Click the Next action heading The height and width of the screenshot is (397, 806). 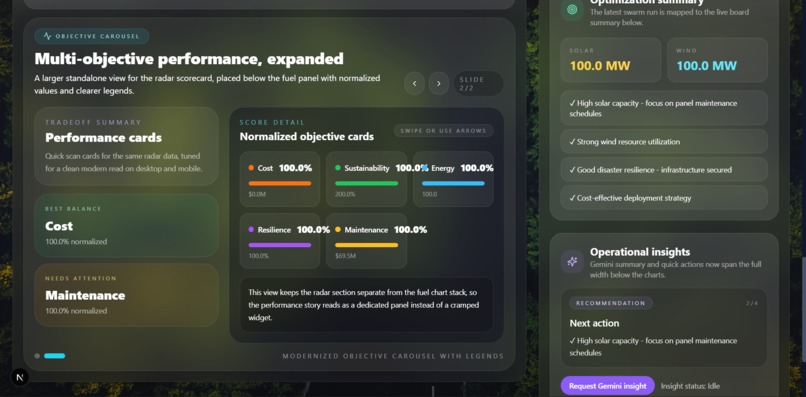tap(594, 323)
